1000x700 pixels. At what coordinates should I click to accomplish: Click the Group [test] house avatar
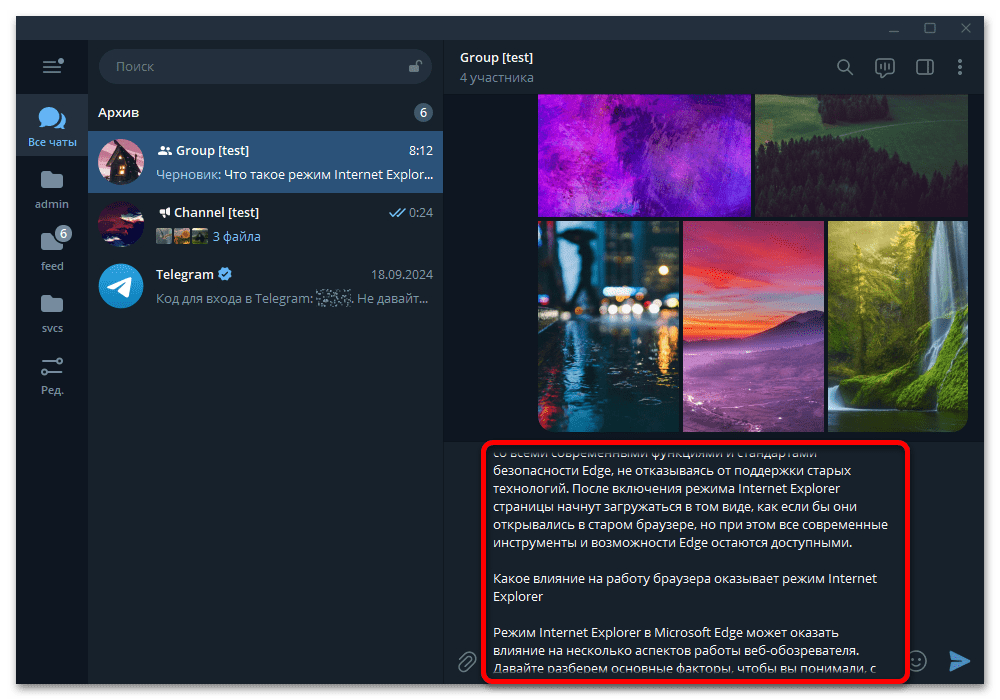121,162
